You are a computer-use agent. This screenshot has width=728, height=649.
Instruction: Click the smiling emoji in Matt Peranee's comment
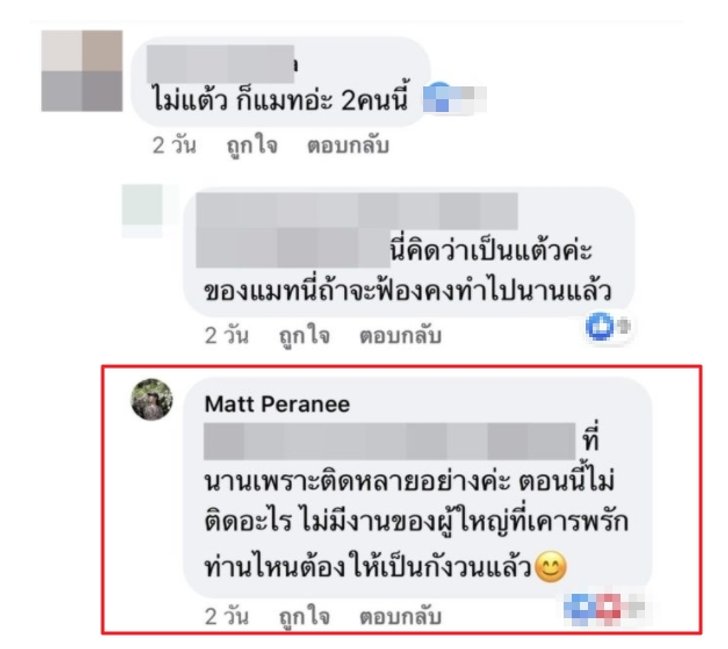[551, 566]
